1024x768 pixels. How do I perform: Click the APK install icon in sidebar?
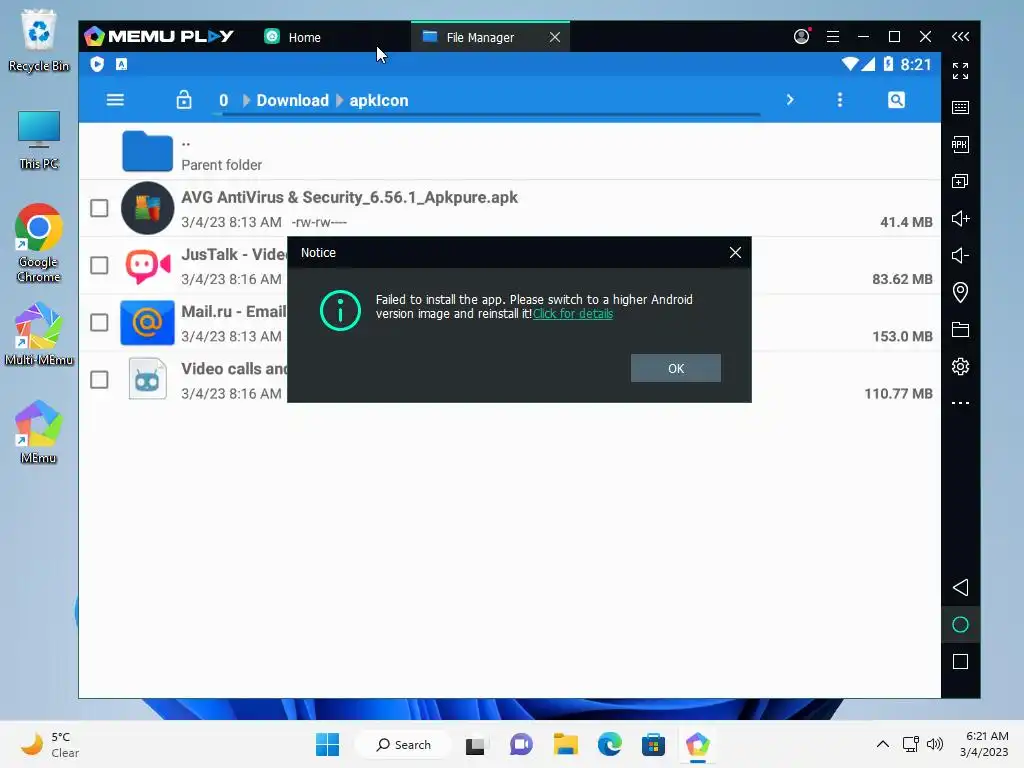click(960, 144)
